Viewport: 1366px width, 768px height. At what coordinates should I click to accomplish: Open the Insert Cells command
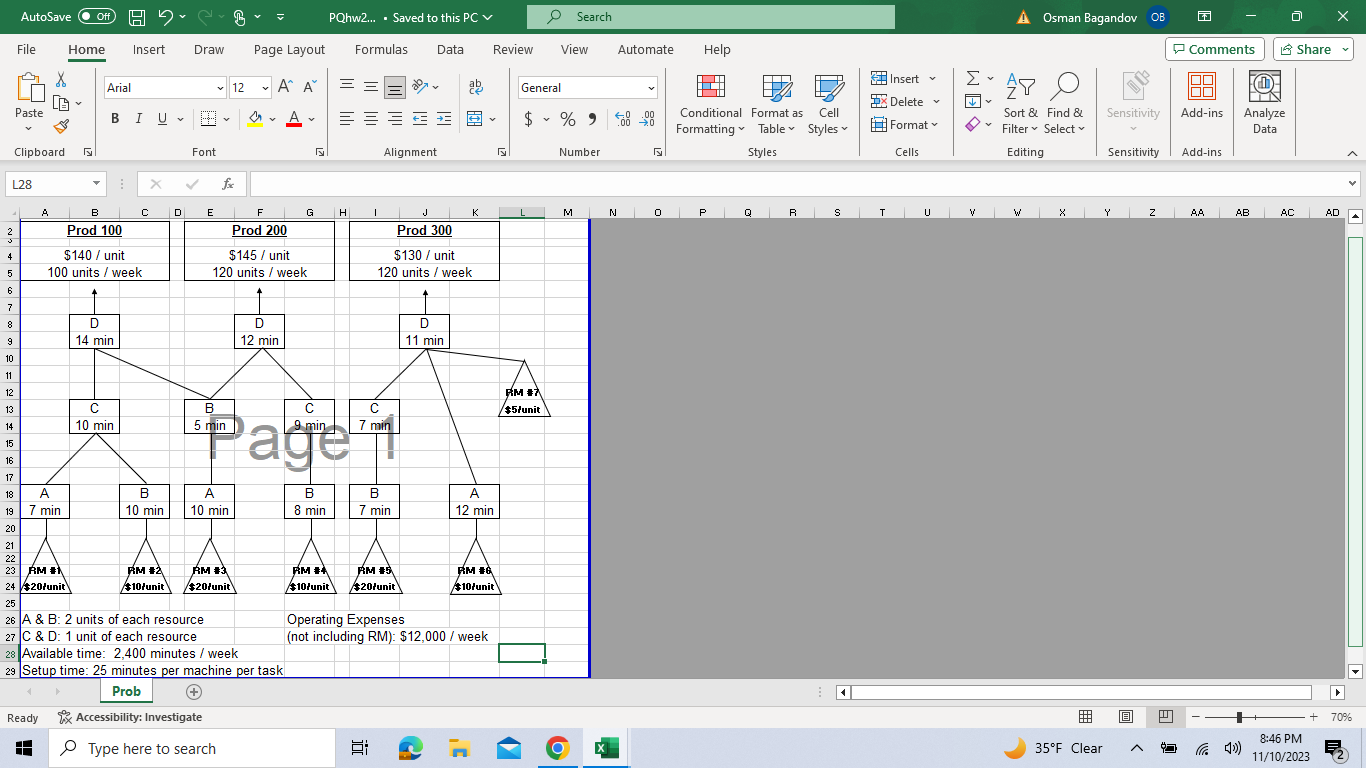coord(898,78)
